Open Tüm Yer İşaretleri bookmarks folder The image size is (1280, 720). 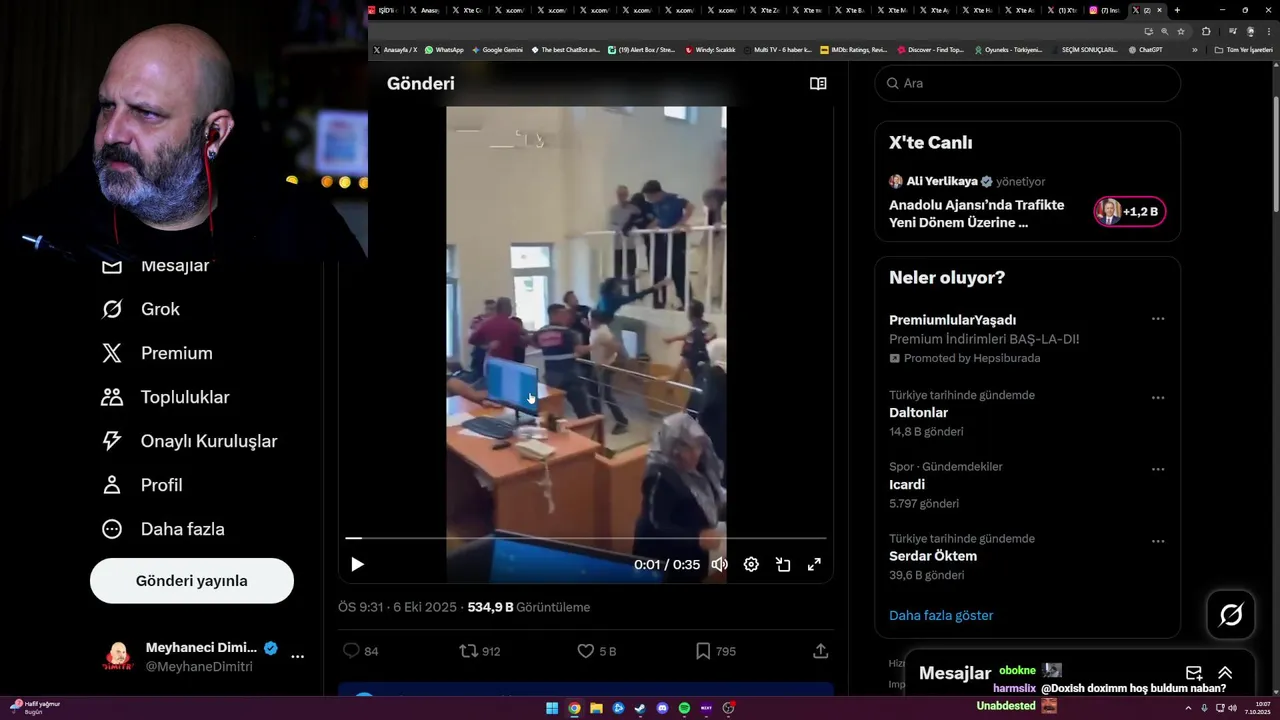coord(1244,50)
